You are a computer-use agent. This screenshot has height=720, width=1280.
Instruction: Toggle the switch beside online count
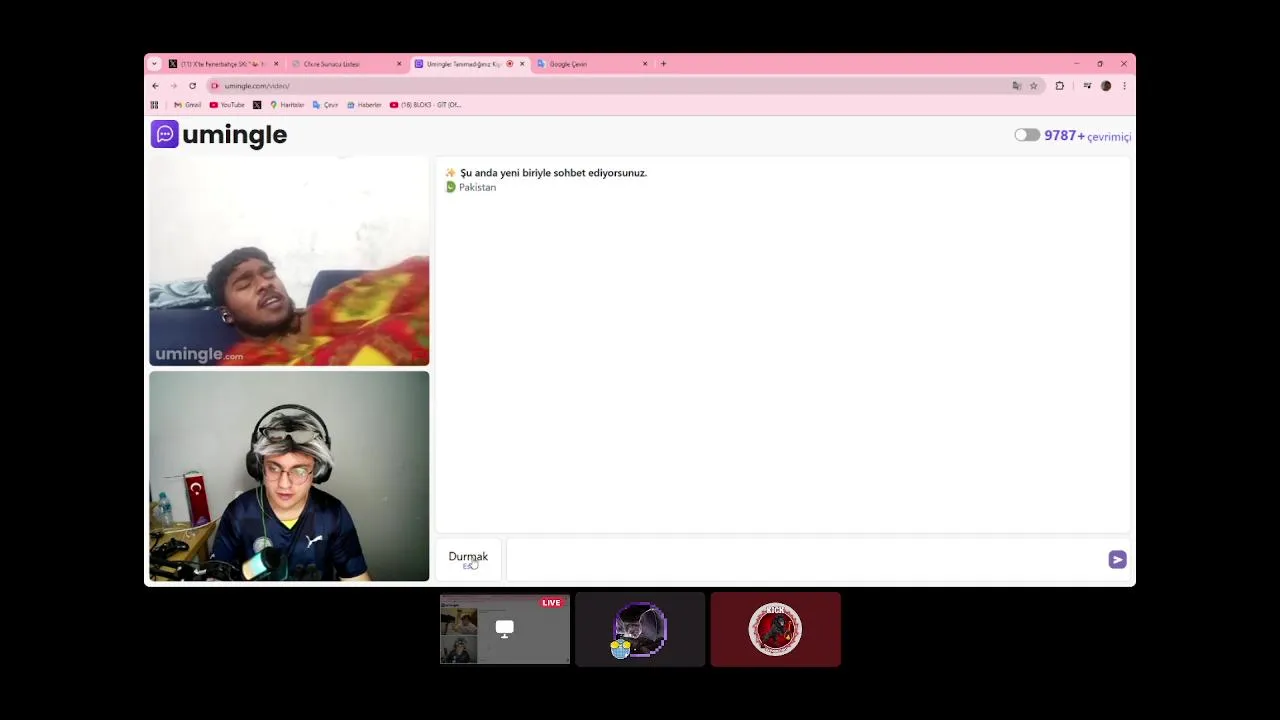(1026, 135)
